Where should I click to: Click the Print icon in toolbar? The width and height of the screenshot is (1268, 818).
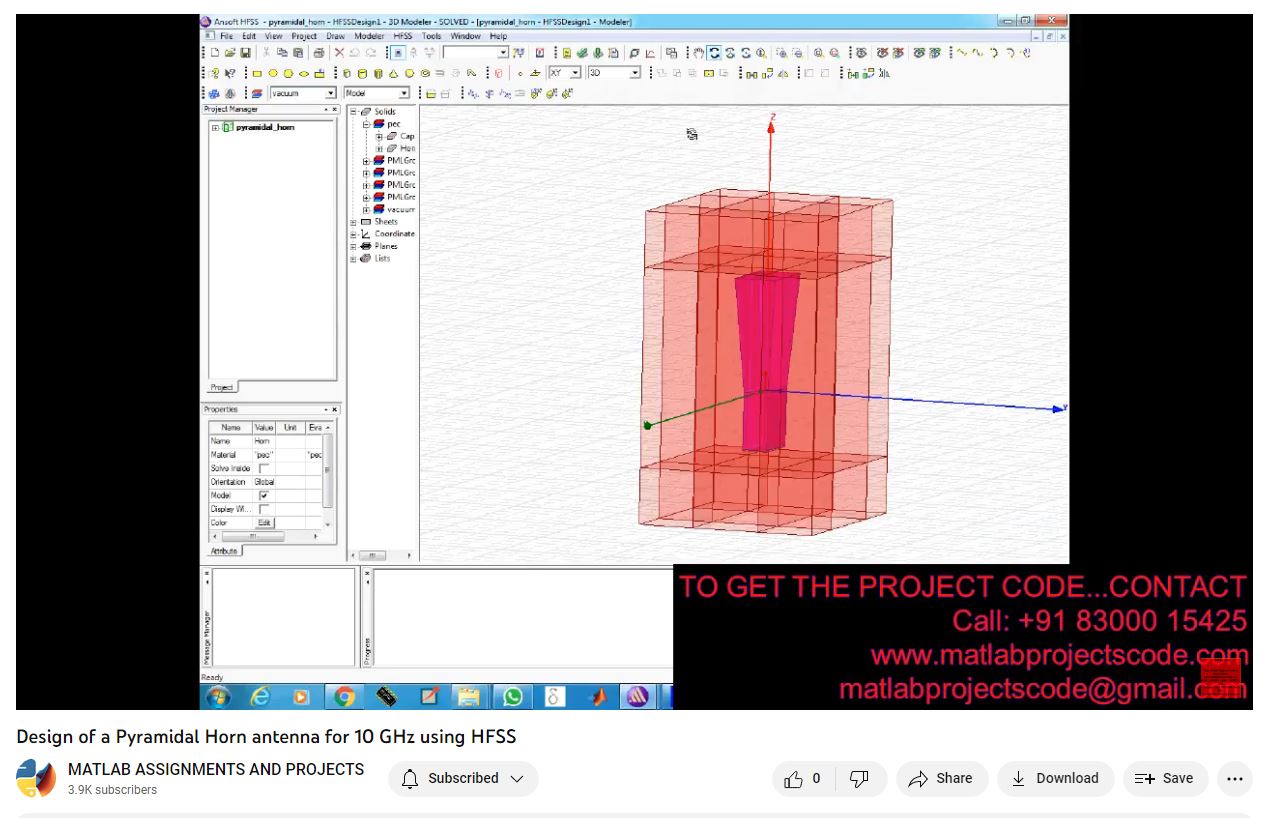pyautogui.click(x=319, y=53)
